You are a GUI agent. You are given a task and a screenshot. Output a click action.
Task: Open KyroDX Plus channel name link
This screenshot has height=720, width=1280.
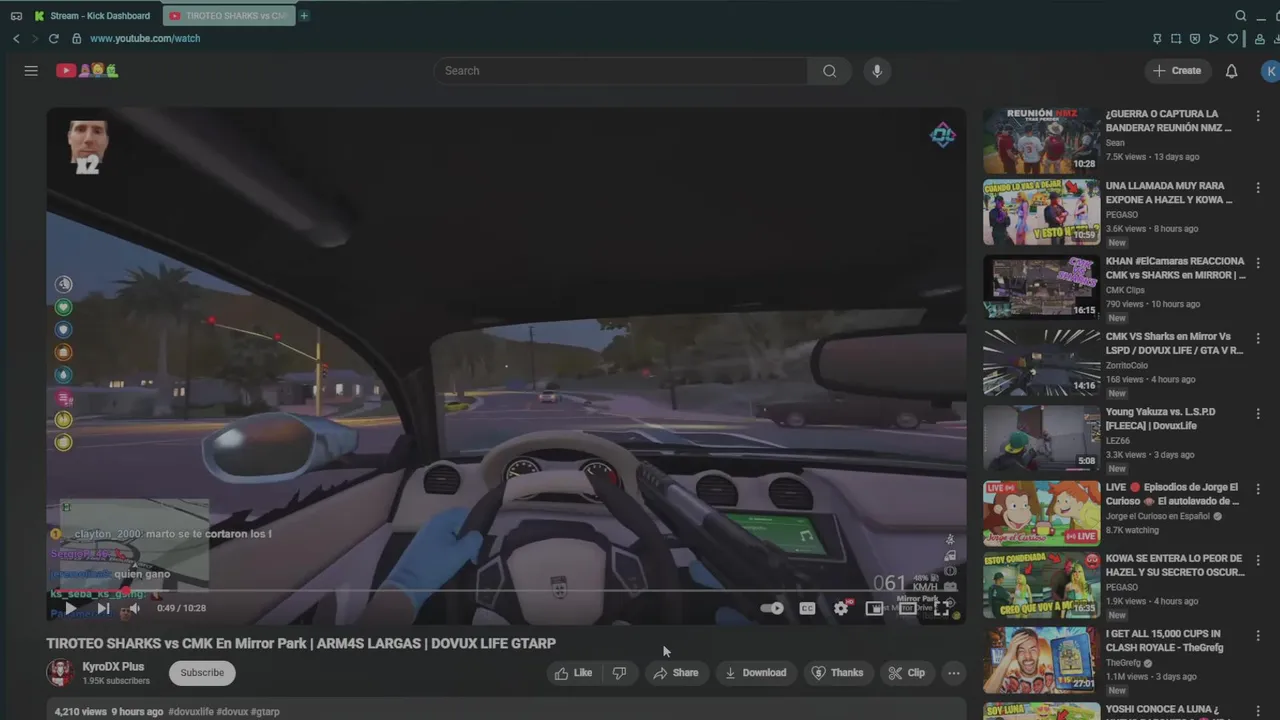coord(113,667)
